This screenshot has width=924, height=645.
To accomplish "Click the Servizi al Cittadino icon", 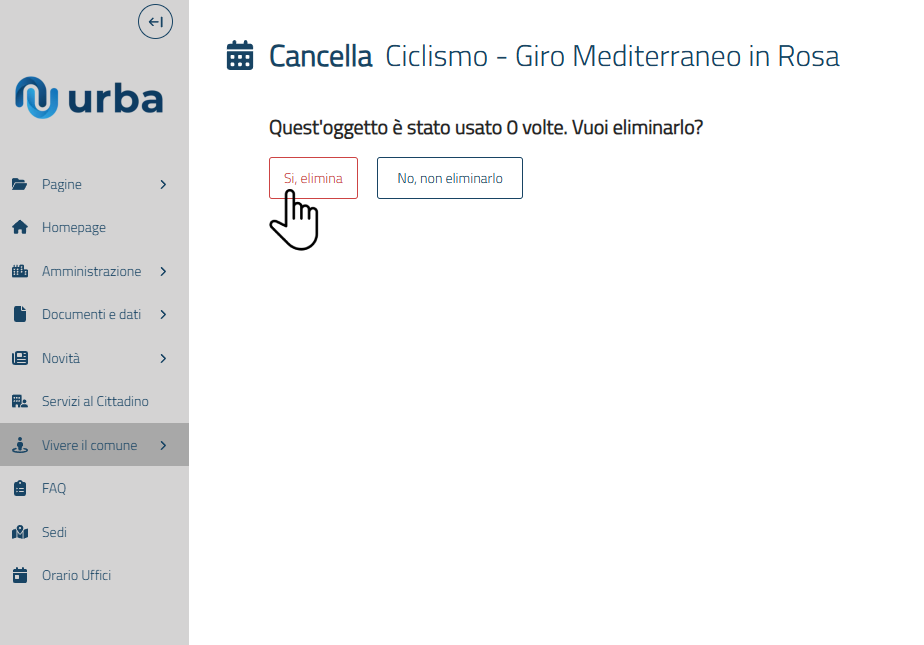I will tap(19, 401).
